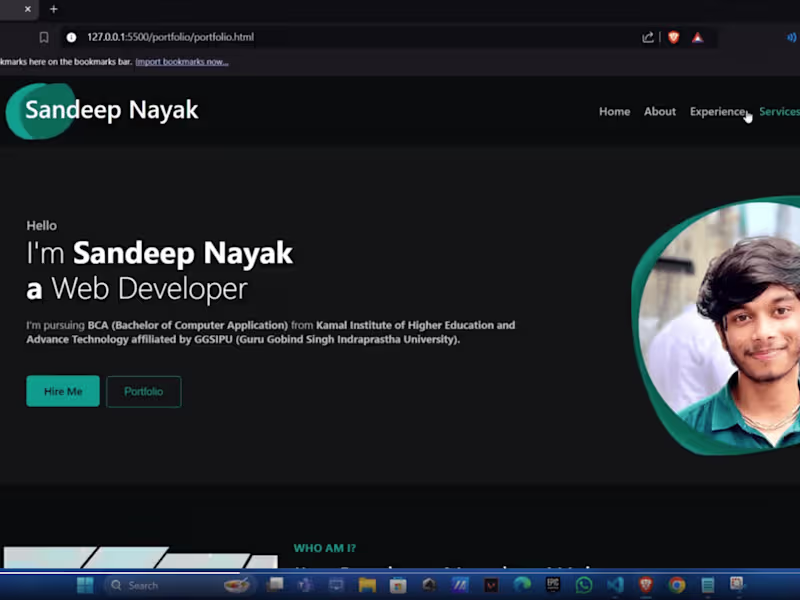This screenshot has width=800, height=600.
Task: Select the Experience navigation item
Action: [x=718, y=111]
